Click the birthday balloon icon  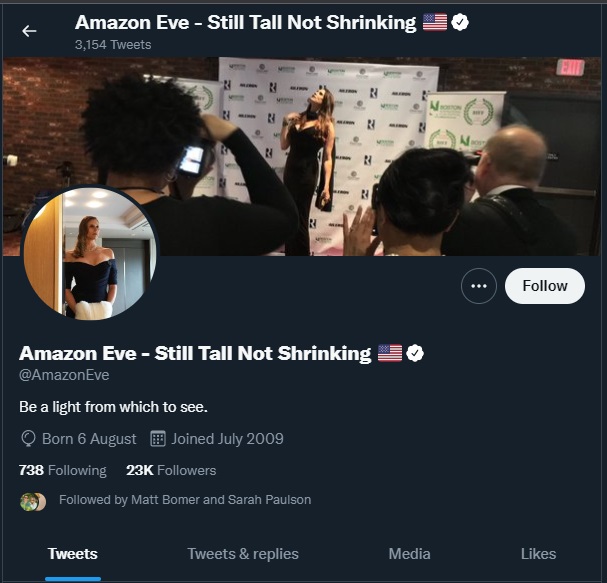tap(28, 439)
